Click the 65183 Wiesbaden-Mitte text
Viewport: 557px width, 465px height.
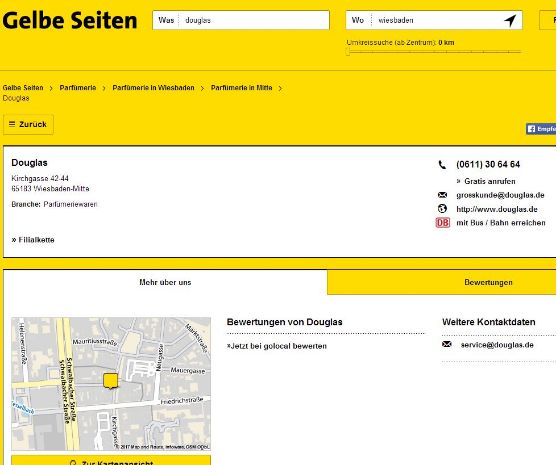pos(50,189)
